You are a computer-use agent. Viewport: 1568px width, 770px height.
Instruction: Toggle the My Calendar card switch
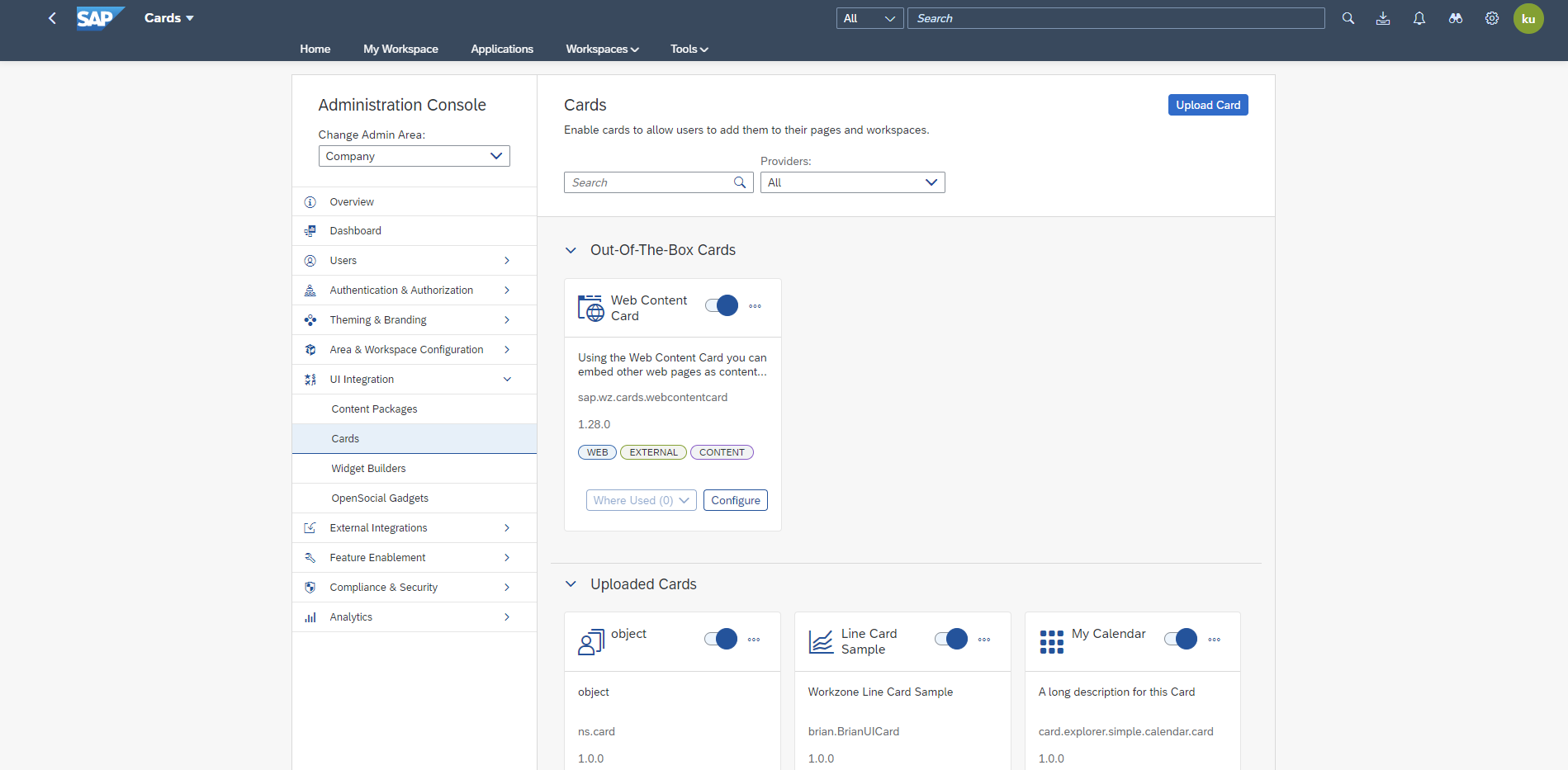click(1181, 639)
